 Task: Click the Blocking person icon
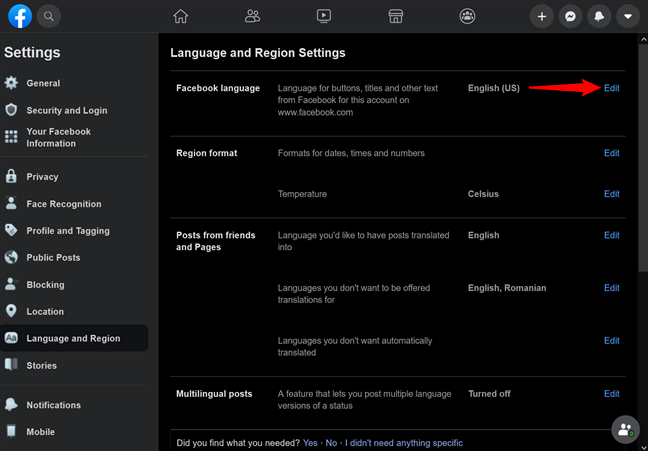(11, 284)
